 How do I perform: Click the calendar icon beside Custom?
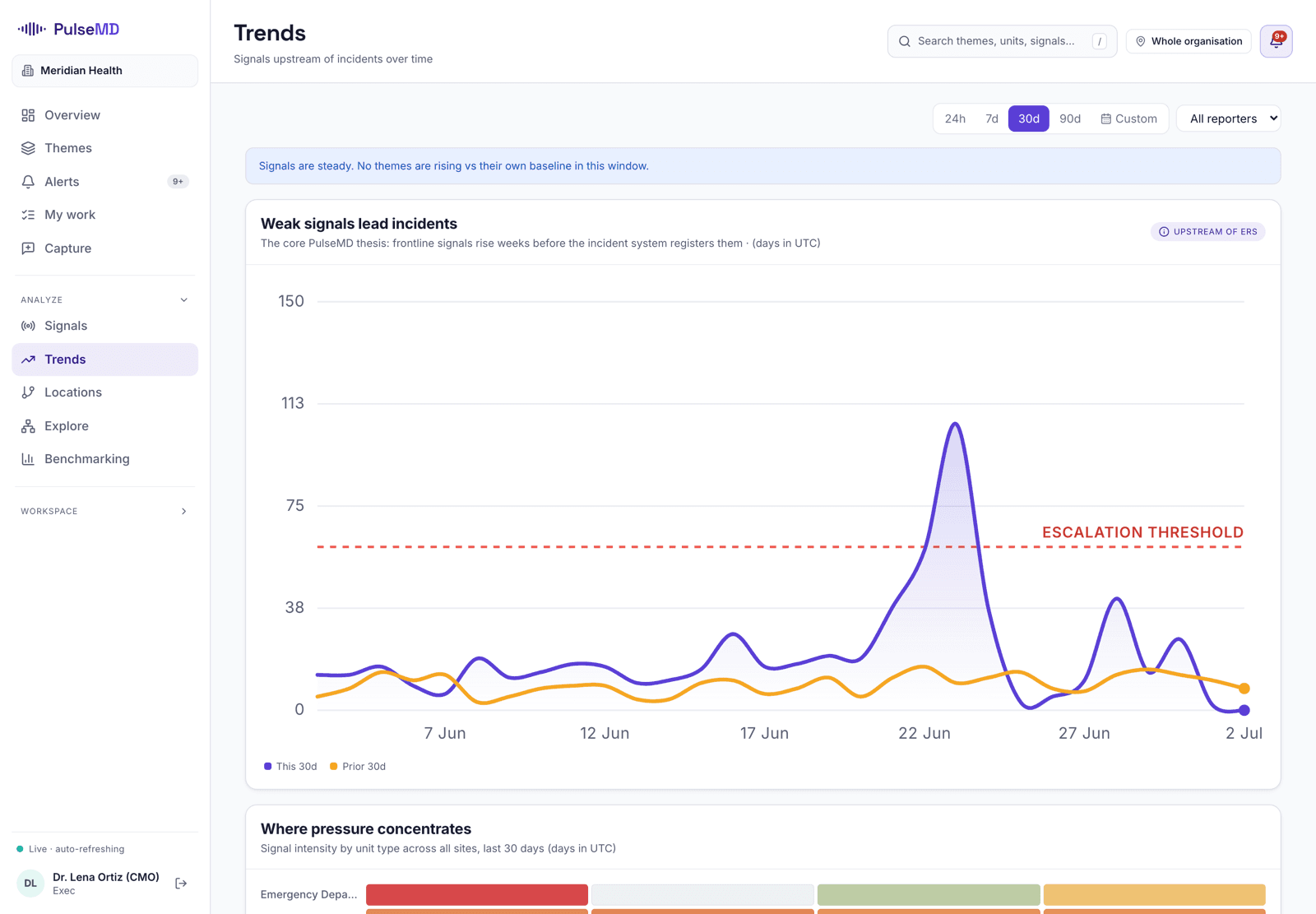pos(1106,118)
